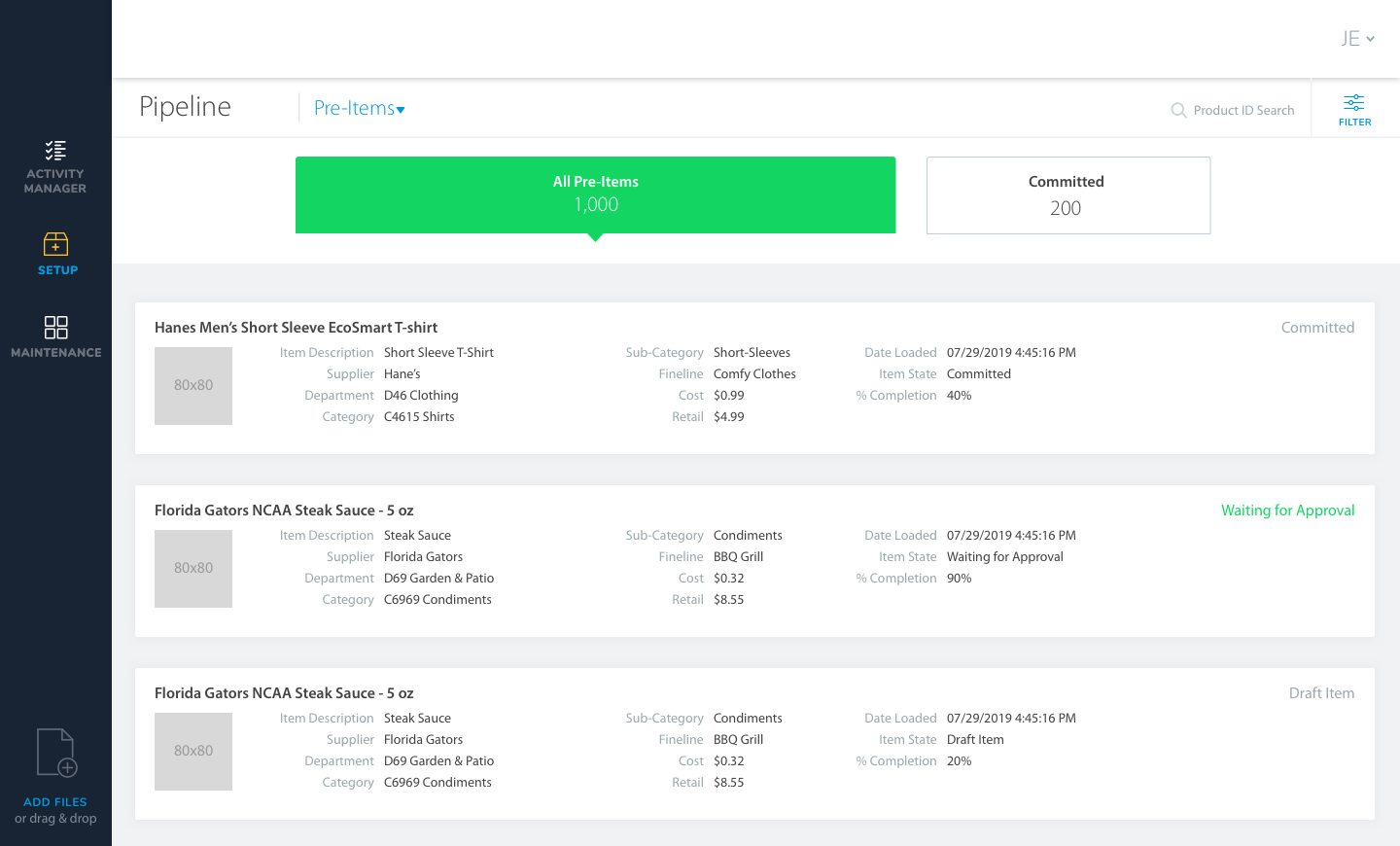Open the Draft Item Steak Sauce title
Viewport: 1400px width, 846px height.
click(x=284, y=693)
